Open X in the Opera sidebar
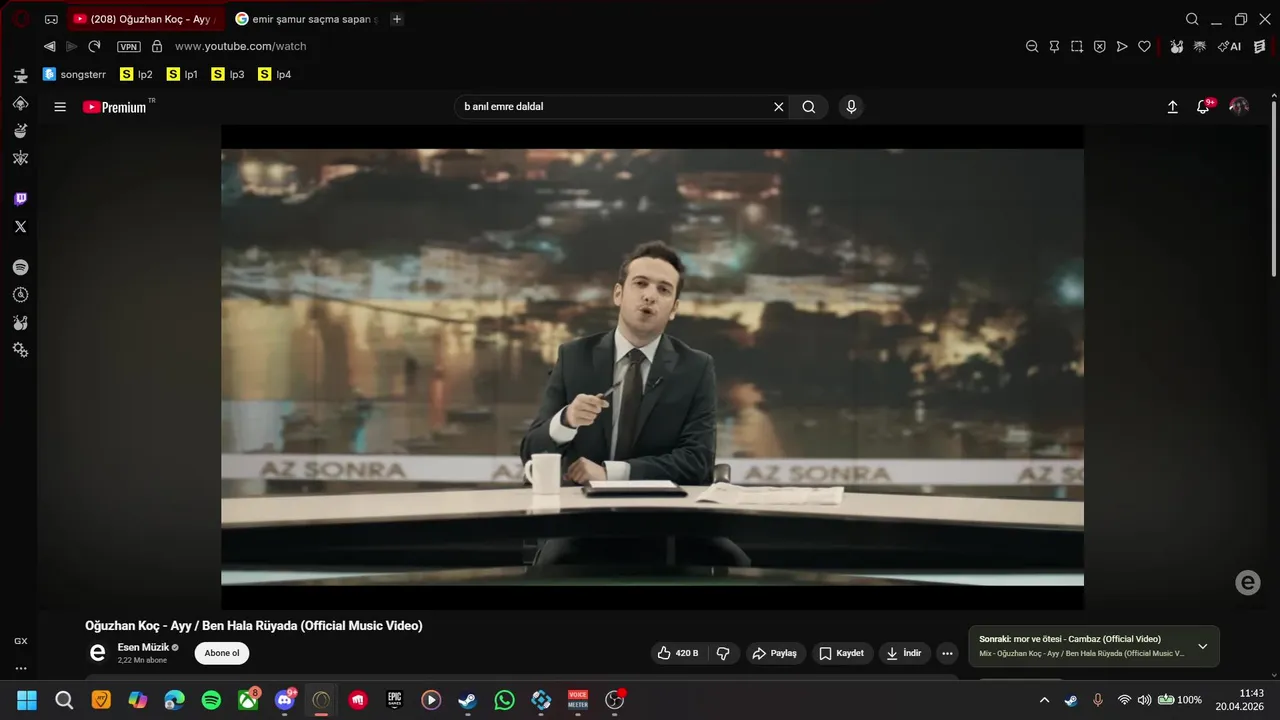The height and width of the screenshot is (720, 1280). pos(20,227)
